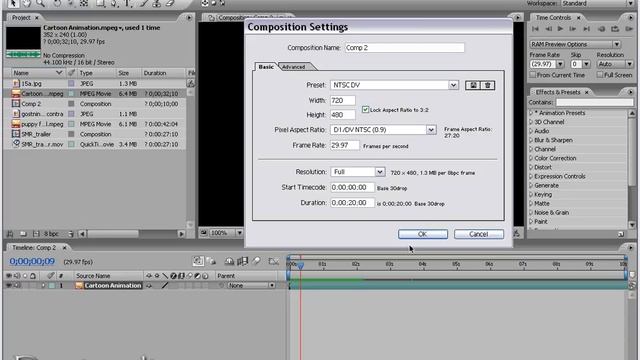Viewport: 640px width, 360px height.
Task: Open the Skip value dropdown
Action: (587, 64)
